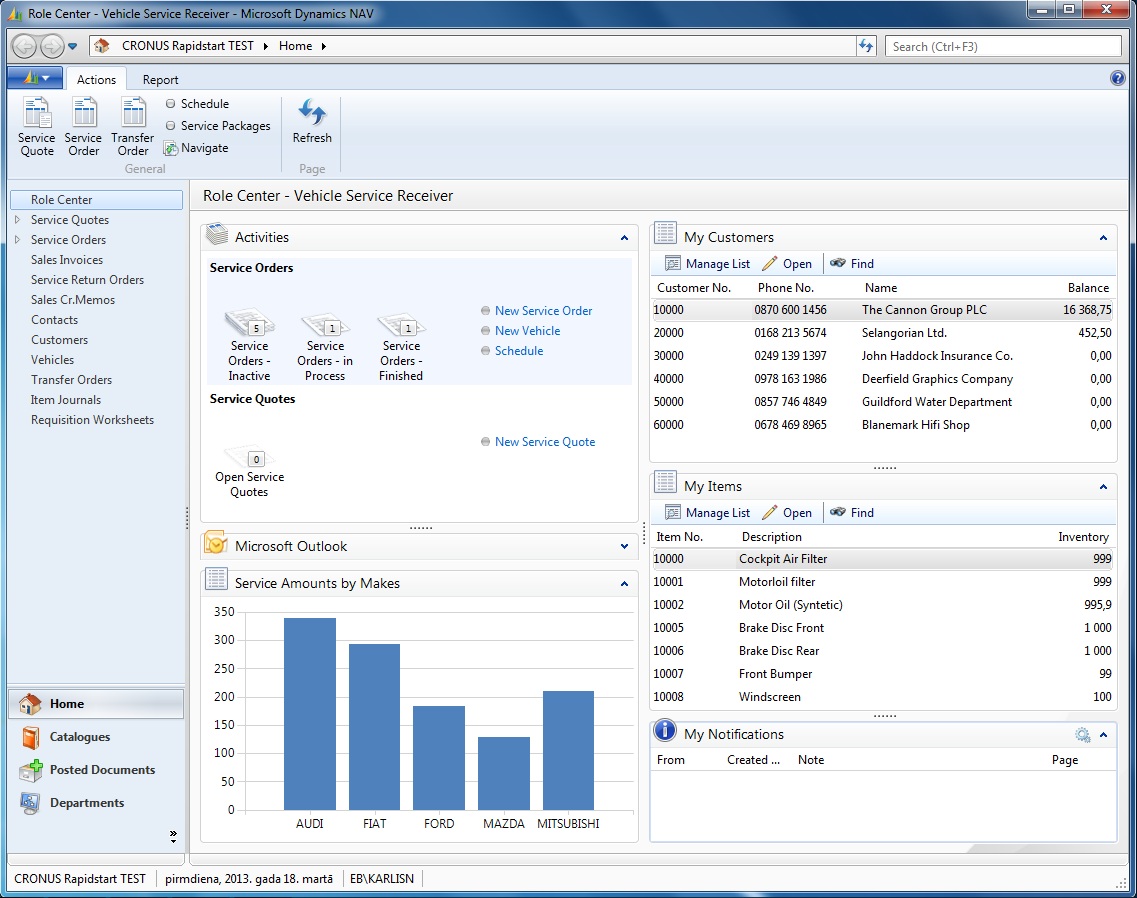1137x898 pixels.
Task: Open the navigation history dropdown arrow
Action: click(x=73, y=46)
